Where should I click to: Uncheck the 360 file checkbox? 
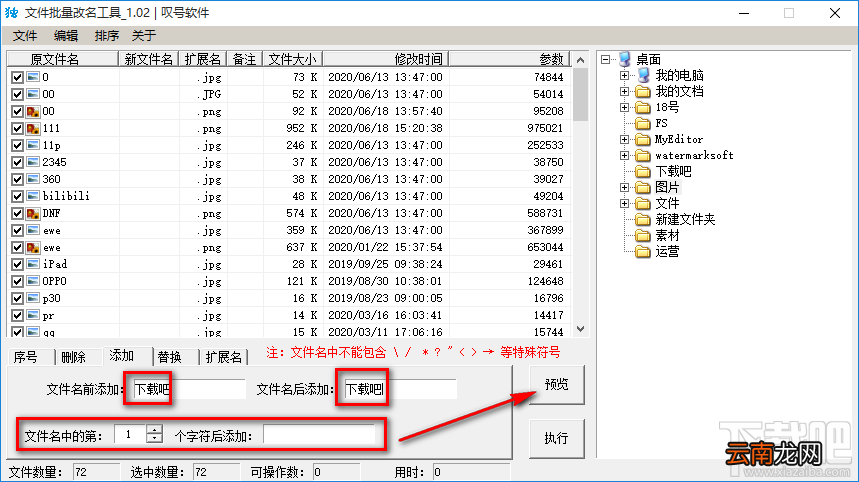tap(17, 179)
